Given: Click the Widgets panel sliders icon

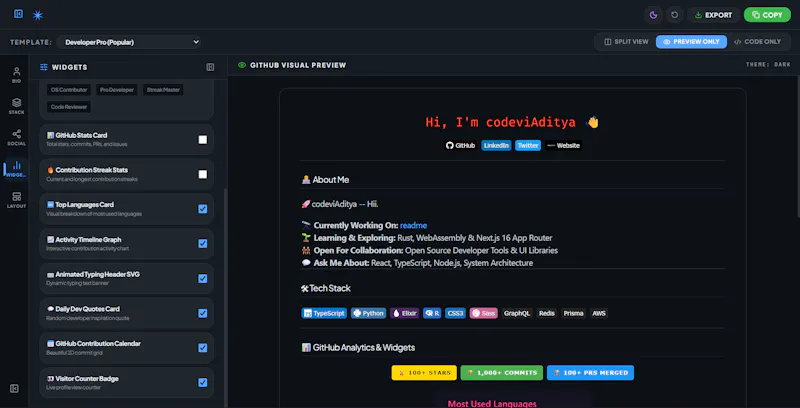Looking at the screenshot, I should tap(44, 67).
